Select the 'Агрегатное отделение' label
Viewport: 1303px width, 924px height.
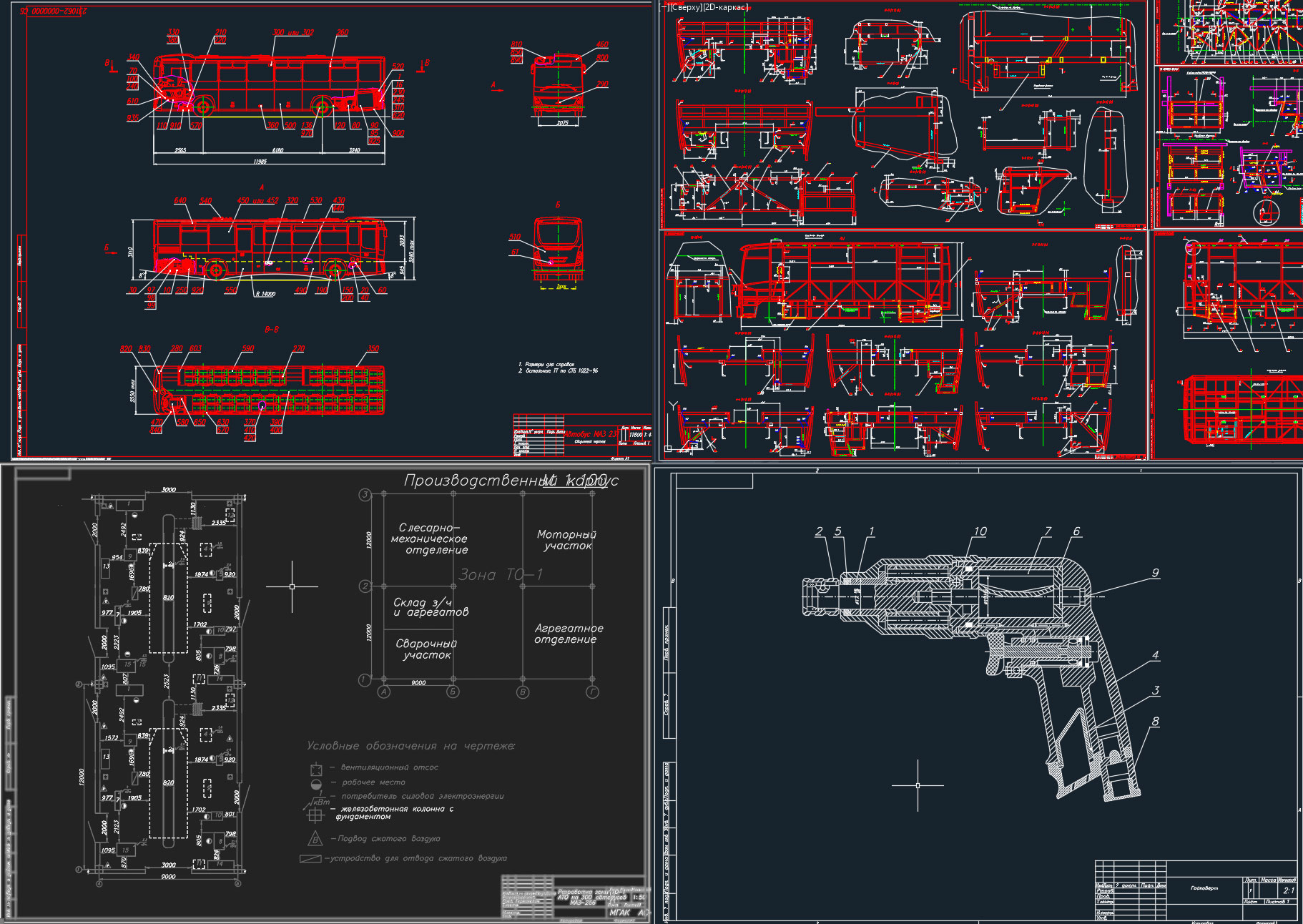click(569, 634)
